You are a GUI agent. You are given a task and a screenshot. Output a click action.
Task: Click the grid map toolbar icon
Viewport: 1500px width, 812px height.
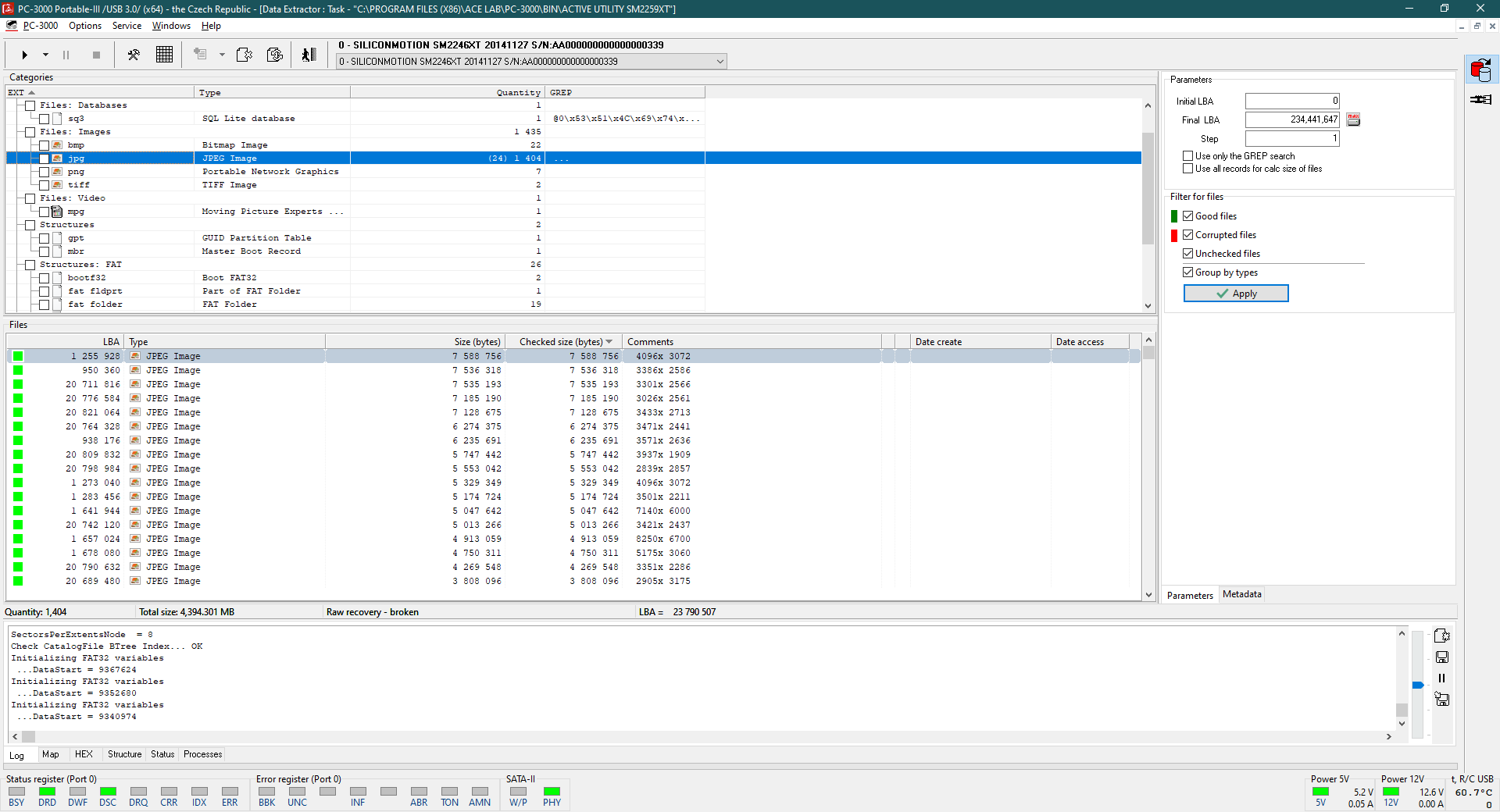(164, 55)
